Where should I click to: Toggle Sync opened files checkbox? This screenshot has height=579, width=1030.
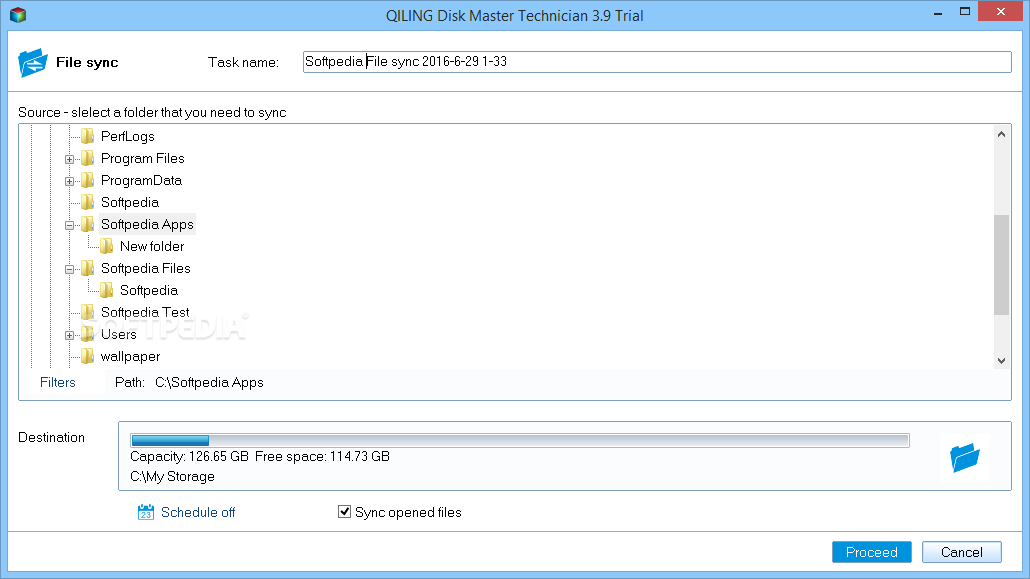click(344, 511)
